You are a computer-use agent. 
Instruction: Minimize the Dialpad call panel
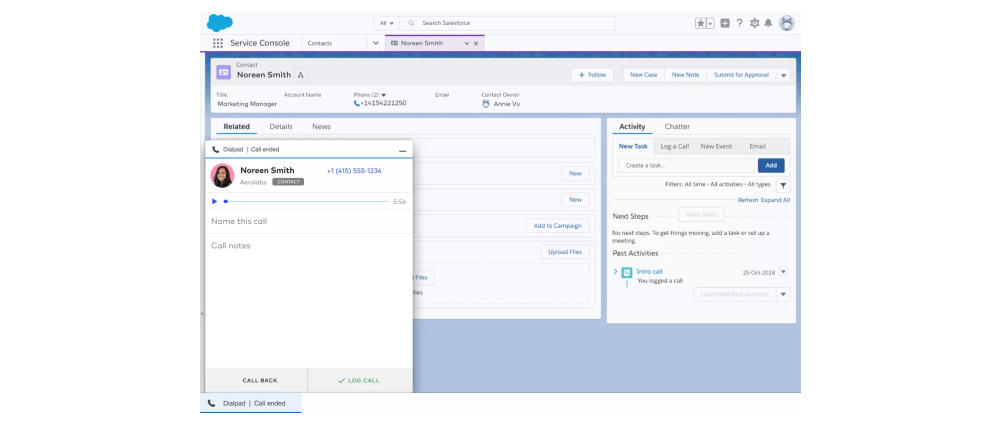pos(402,151)
